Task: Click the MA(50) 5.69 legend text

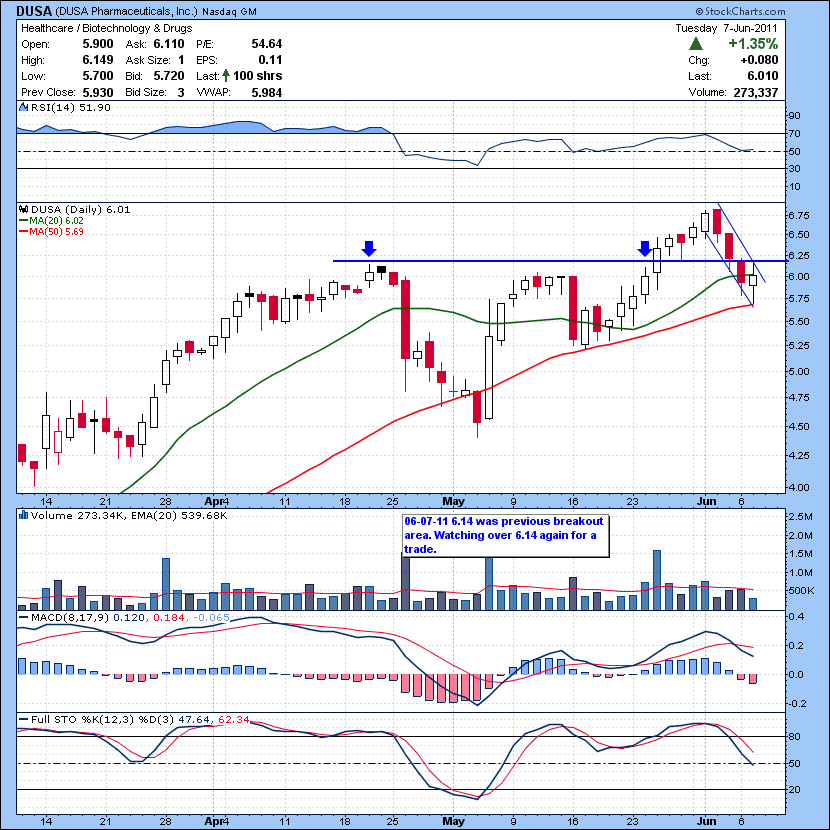Action: (56, 232)
